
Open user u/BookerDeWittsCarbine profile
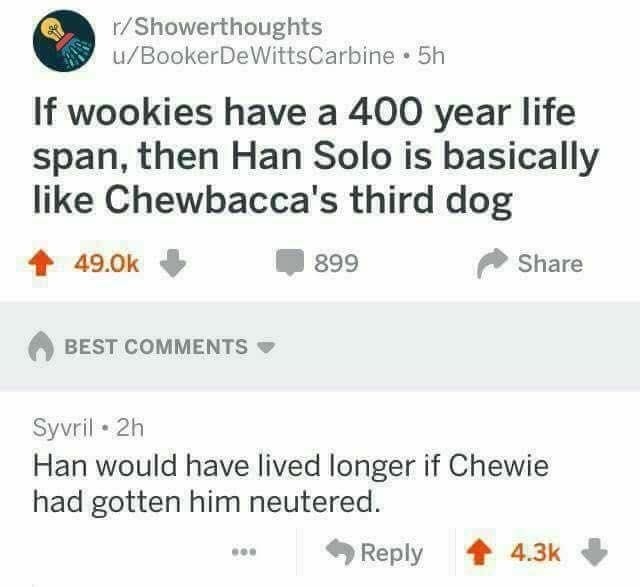click(x=253, y=56)
